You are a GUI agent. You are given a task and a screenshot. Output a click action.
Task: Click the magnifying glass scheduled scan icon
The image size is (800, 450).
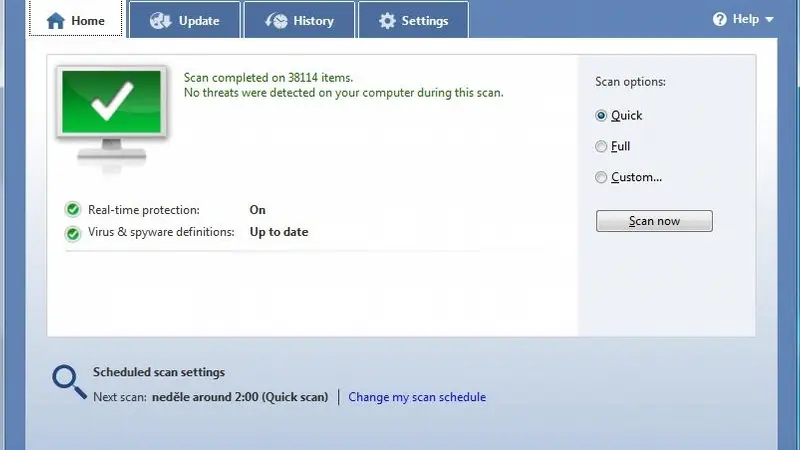69,382
